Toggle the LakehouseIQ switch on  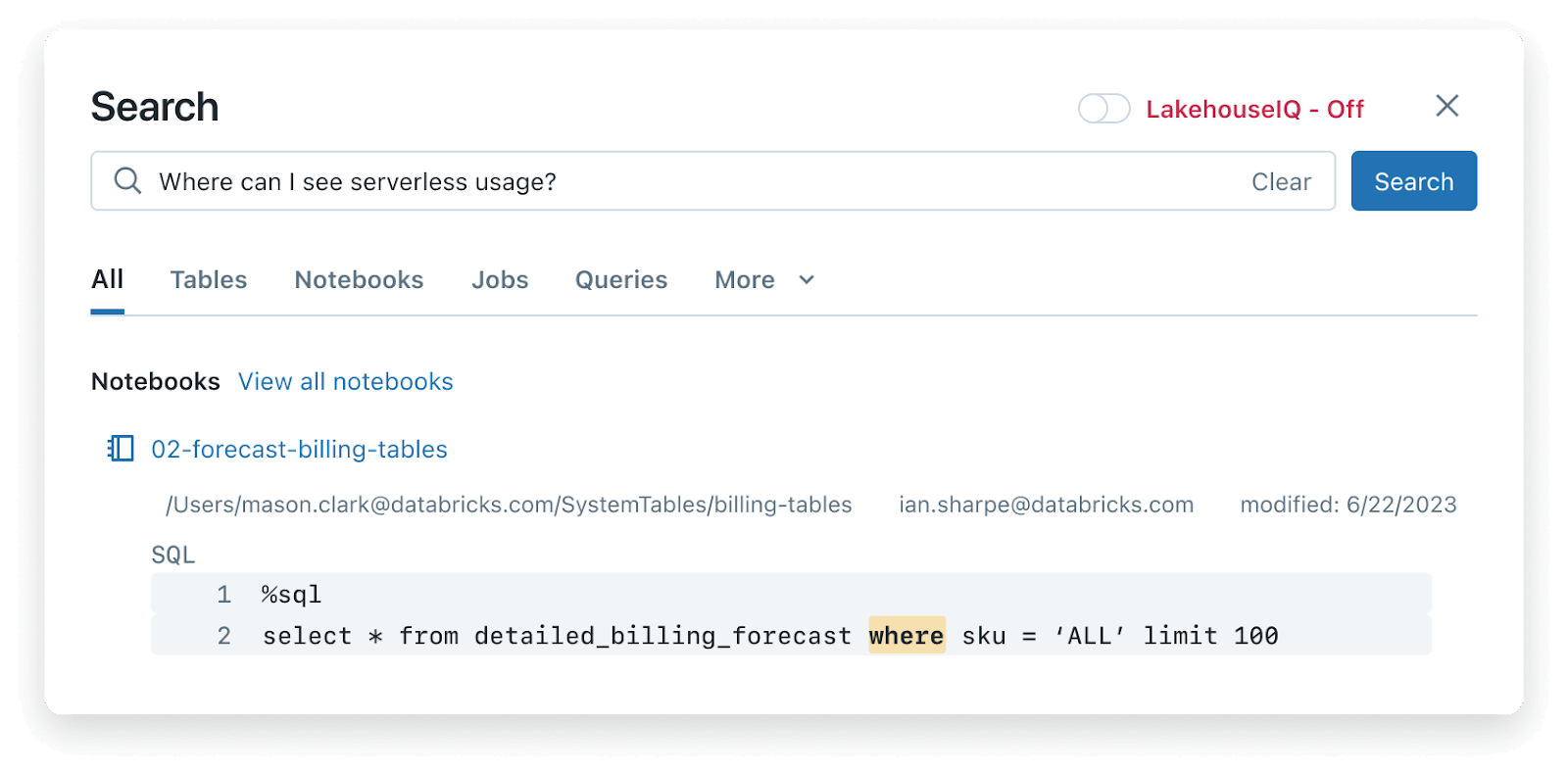1103,109
